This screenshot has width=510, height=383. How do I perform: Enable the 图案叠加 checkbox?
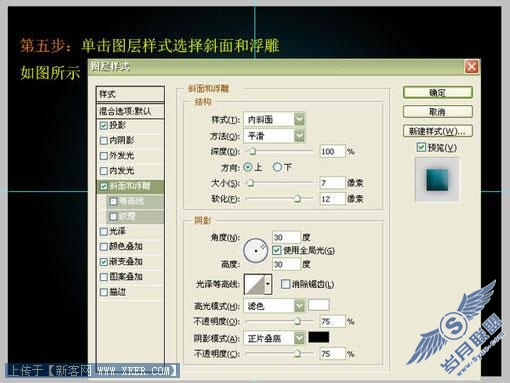tap(104, 277)
